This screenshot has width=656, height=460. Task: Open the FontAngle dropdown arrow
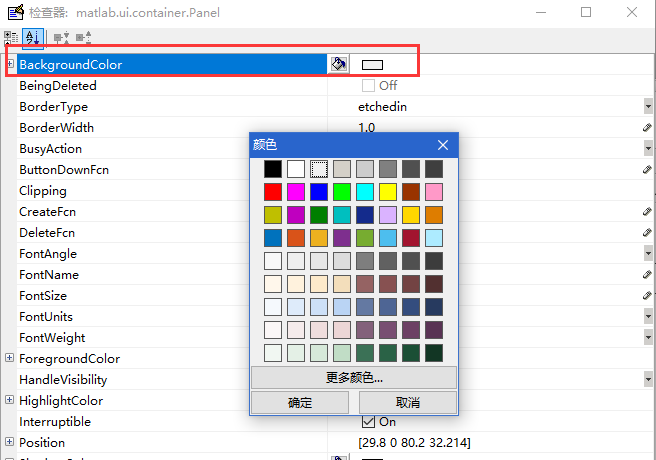[x=648, y=253]
